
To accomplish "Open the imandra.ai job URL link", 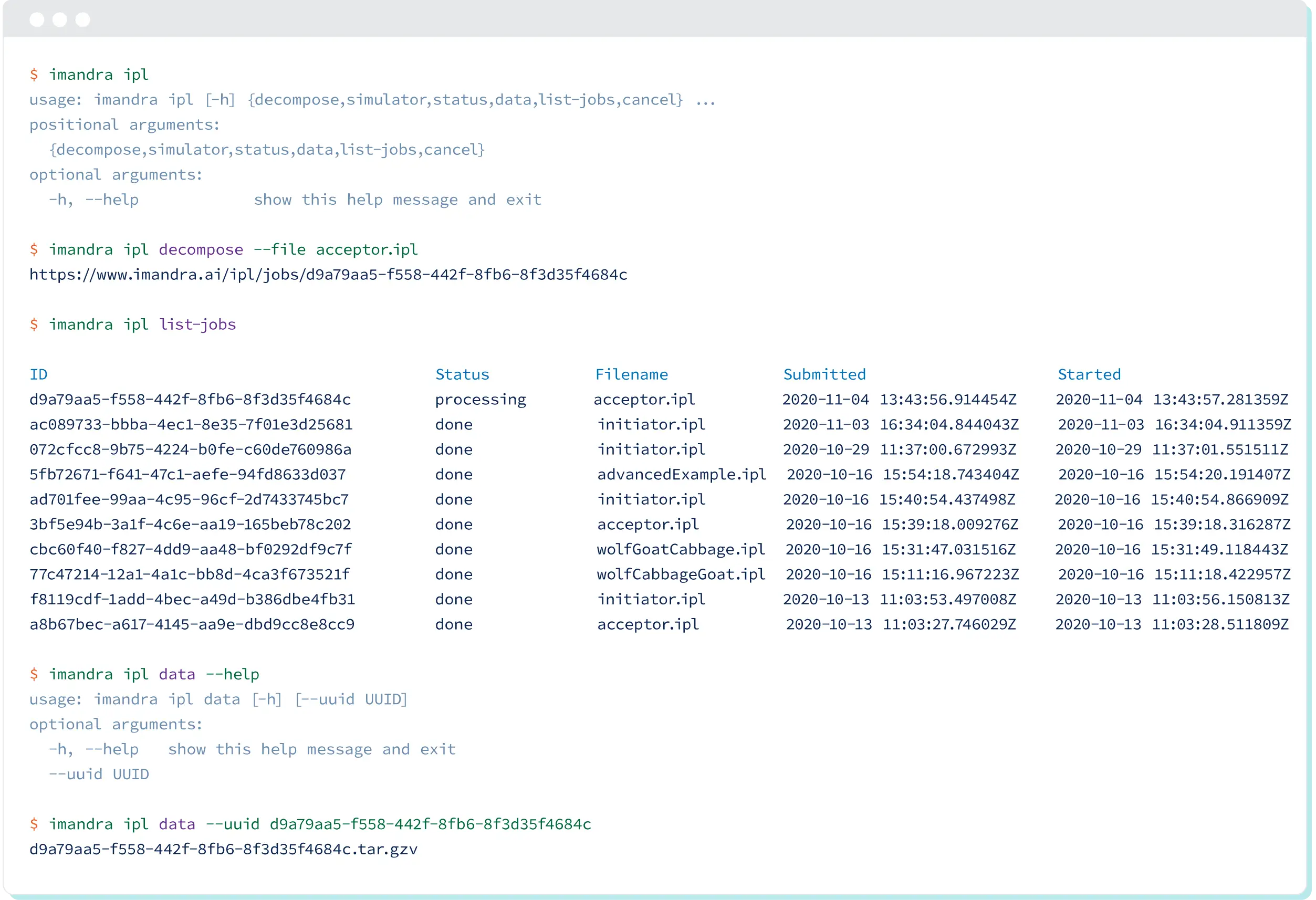I will point(328,275).
